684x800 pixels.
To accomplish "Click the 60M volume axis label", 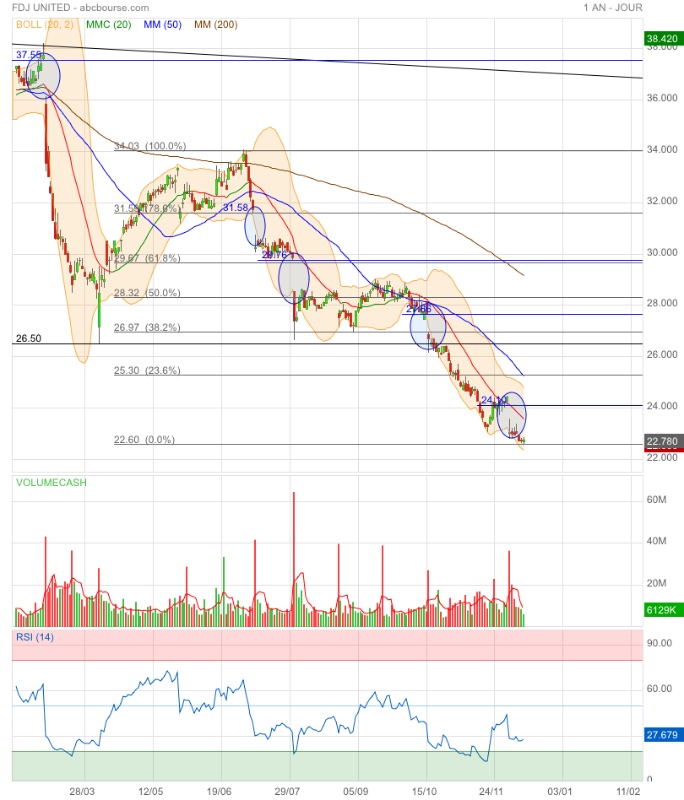I will tap(656, 499).
